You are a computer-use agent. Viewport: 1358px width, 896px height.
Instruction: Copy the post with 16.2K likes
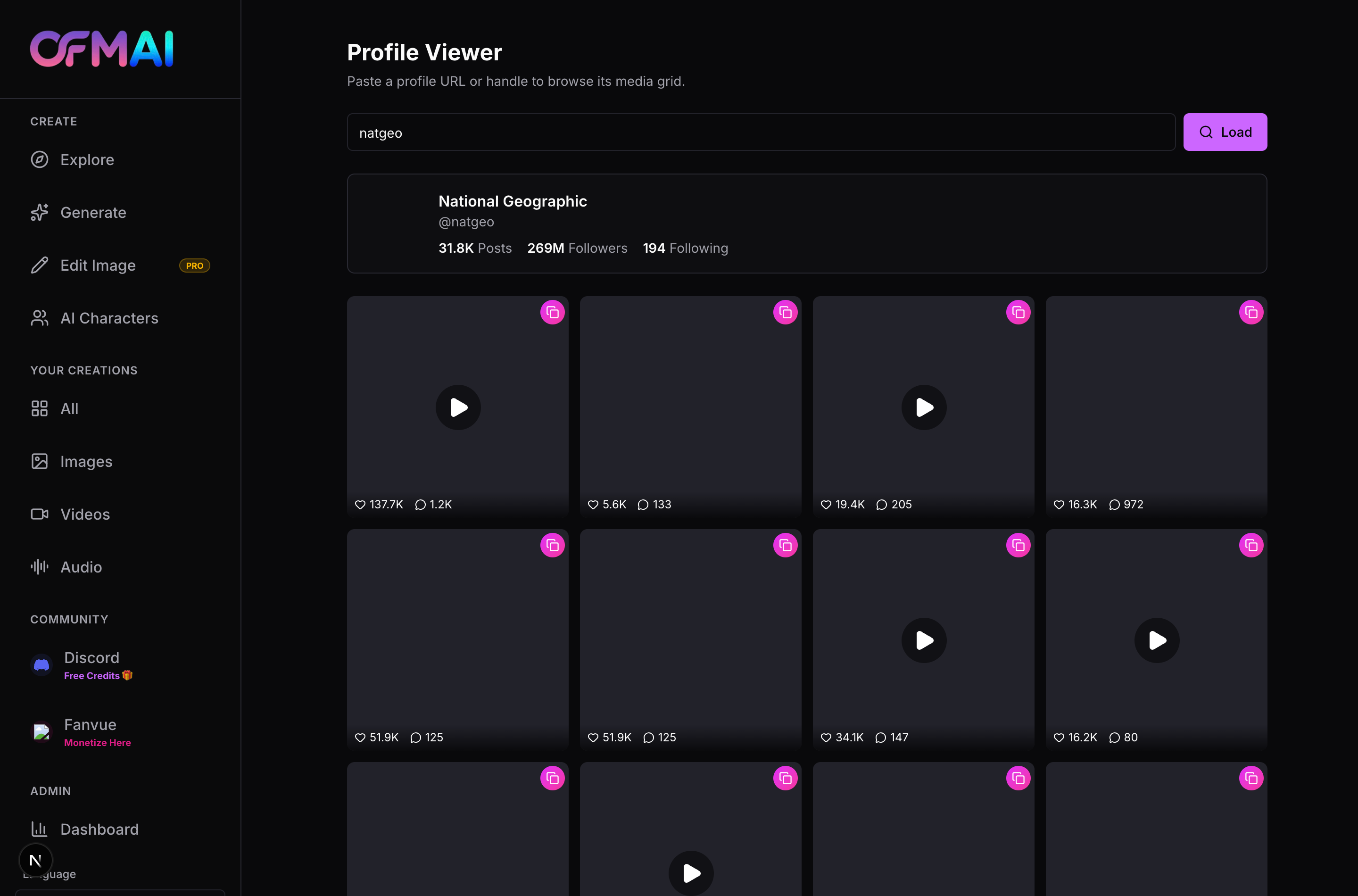pyautogui.click(x=1252, y=546)
